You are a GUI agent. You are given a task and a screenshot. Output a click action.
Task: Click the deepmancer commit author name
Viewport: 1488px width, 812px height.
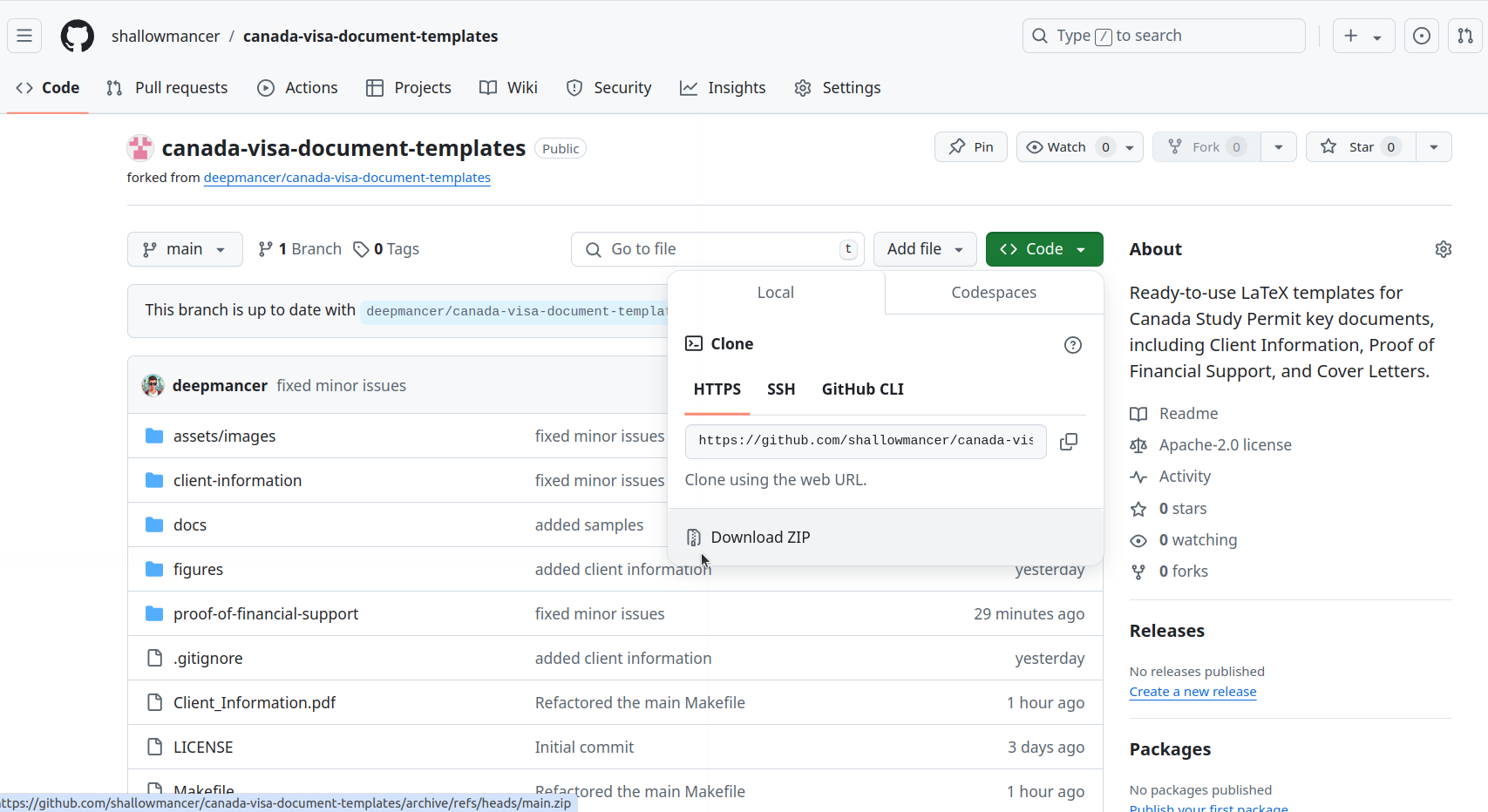[x=220, y=385]
